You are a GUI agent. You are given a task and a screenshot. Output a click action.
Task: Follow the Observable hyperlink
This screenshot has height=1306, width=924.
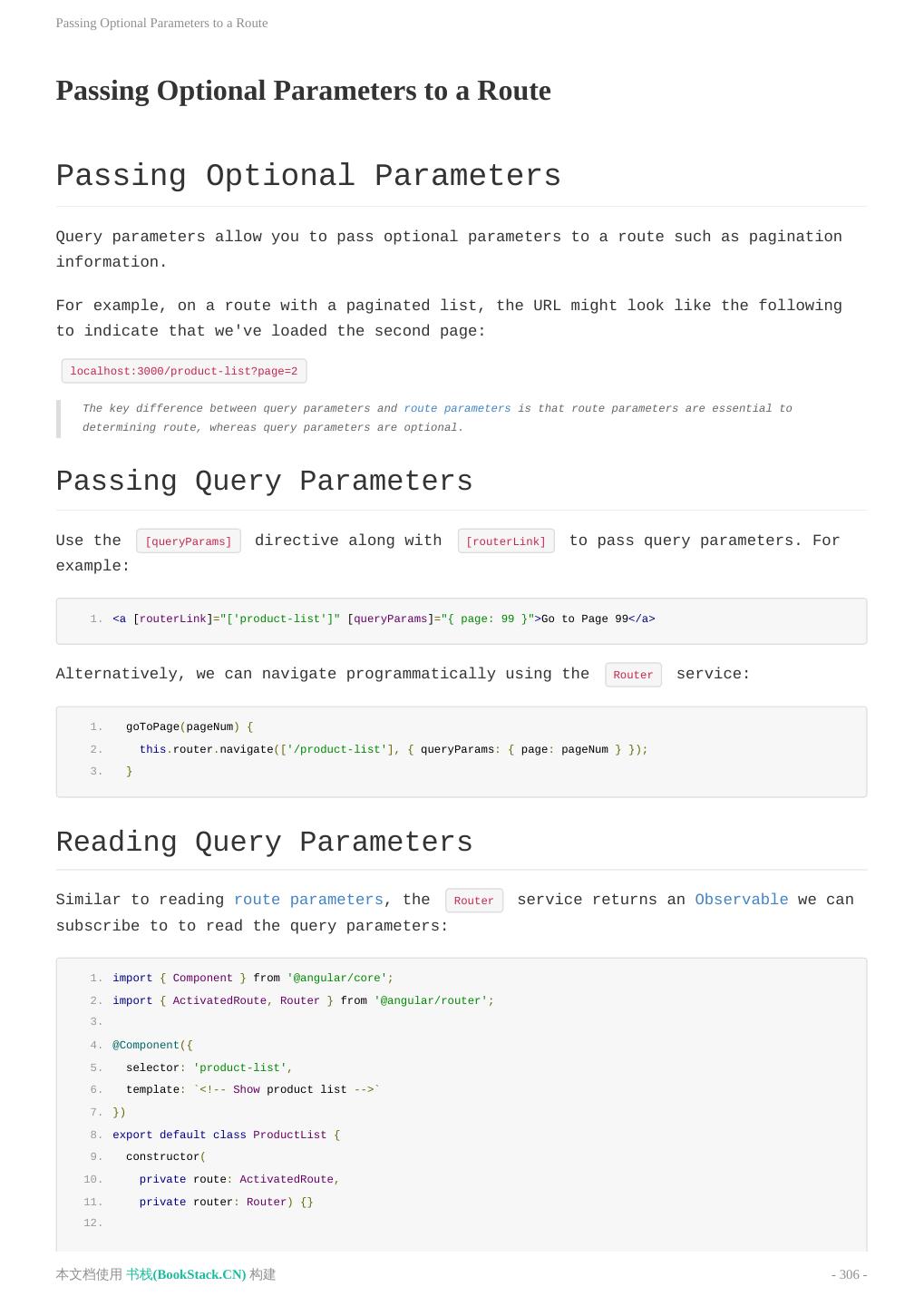coord(741,900)
